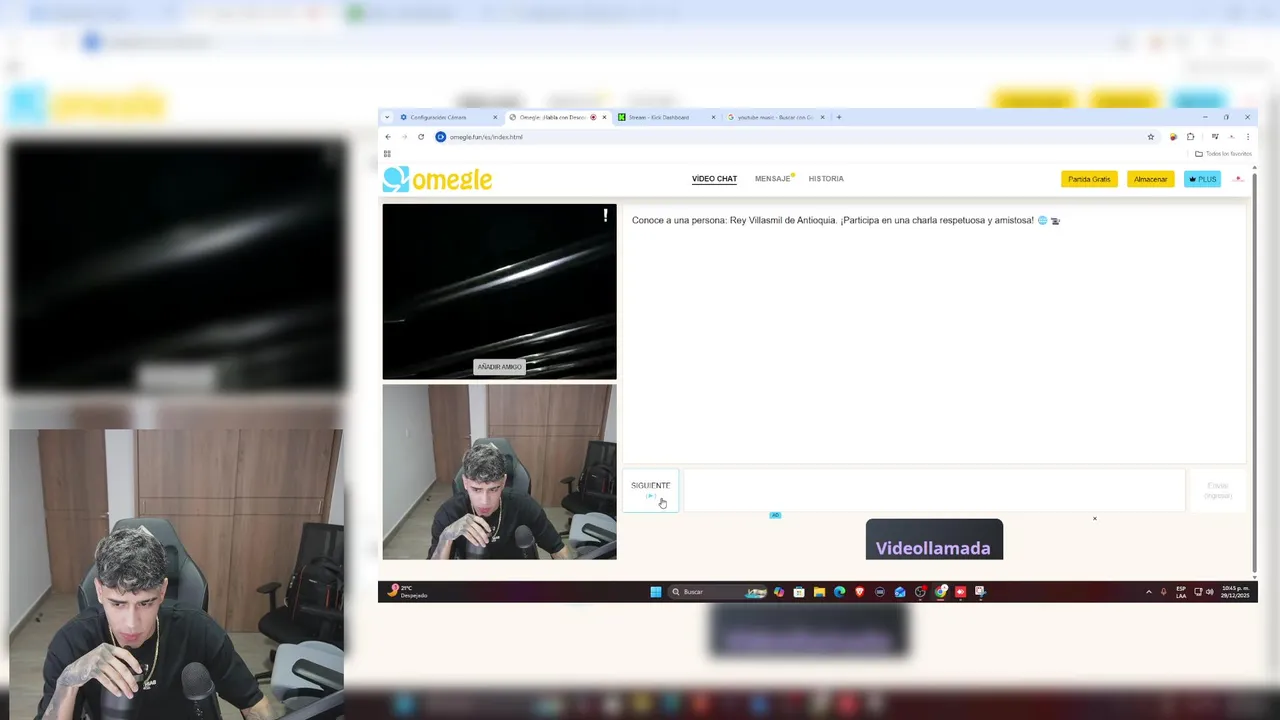Viewport: 1280px width, 720px height.
Task: Open the HISTORIA tab
Action: (826, 179)
